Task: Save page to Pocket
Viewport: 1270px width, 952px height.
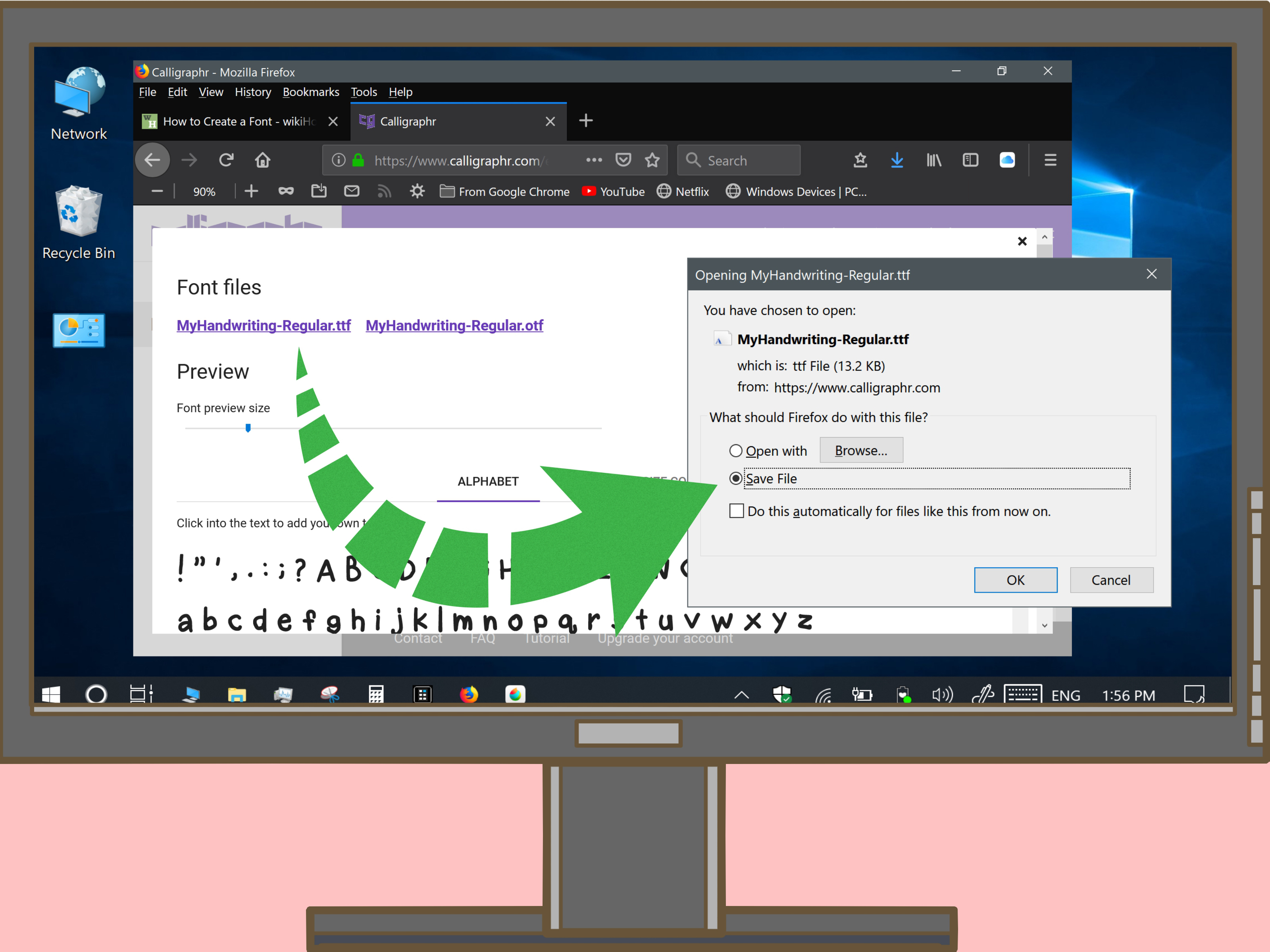Action: [623, 160]
